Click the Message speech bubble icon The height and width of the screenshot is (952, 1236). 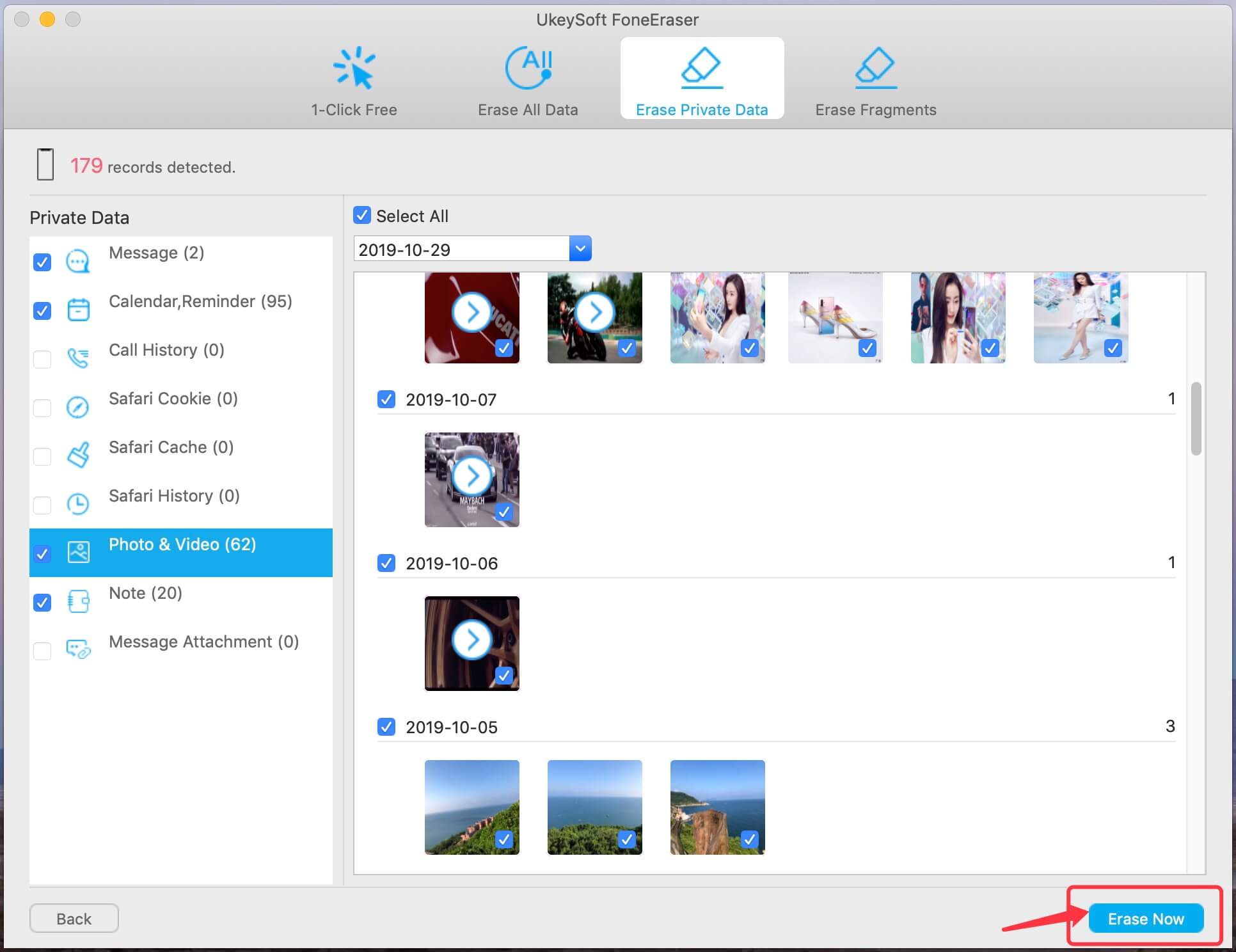[78, 262]
